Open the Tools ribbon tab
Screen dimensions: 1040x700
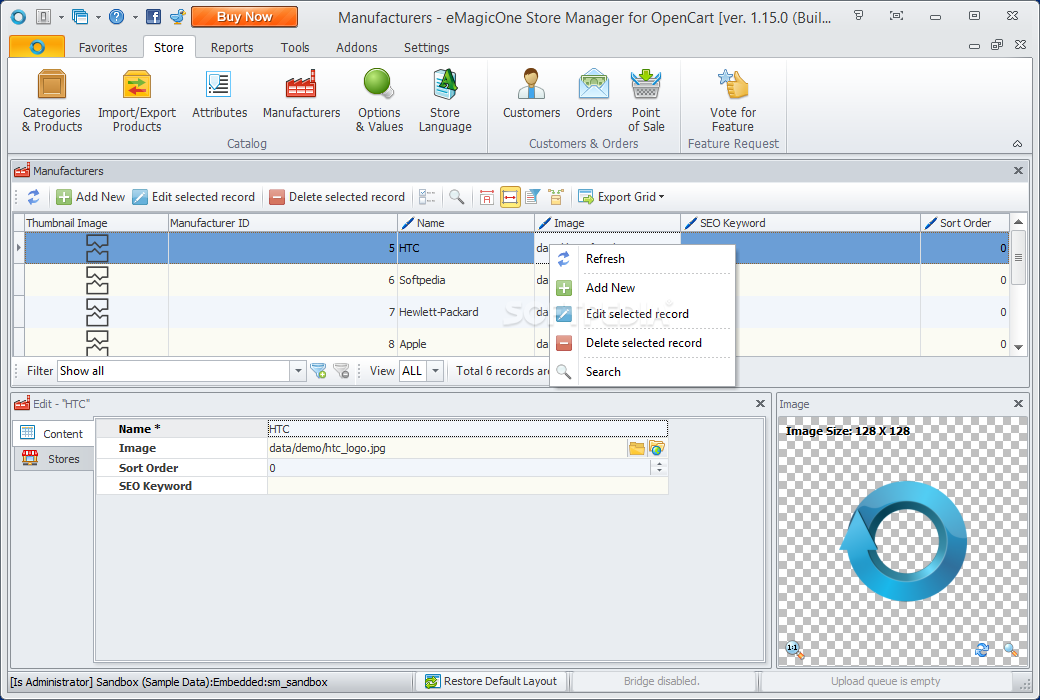pos(294,47)
